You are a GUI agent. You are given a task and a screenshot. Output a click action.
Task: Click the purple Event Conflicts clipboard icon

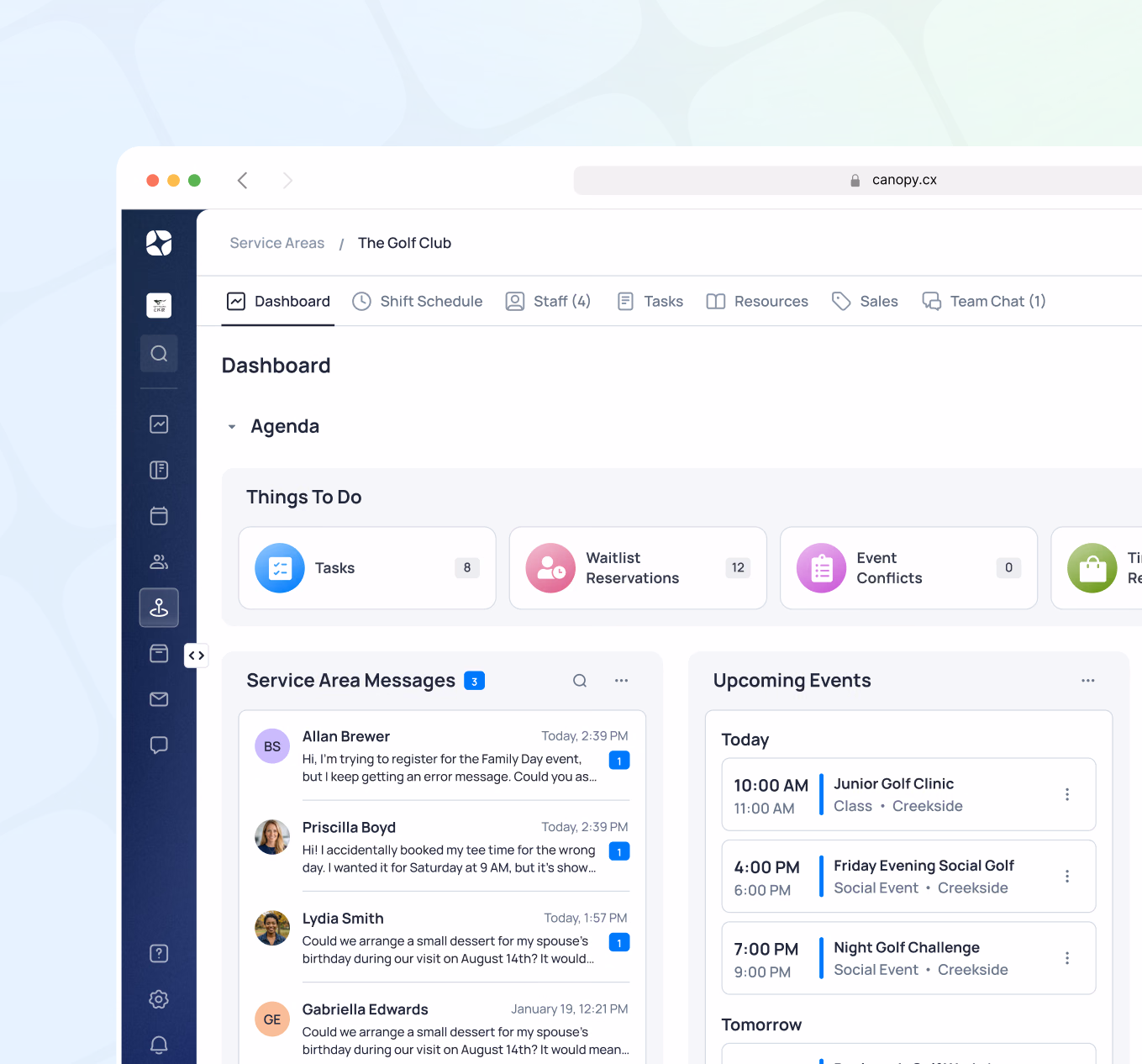[x=821, y=568]
